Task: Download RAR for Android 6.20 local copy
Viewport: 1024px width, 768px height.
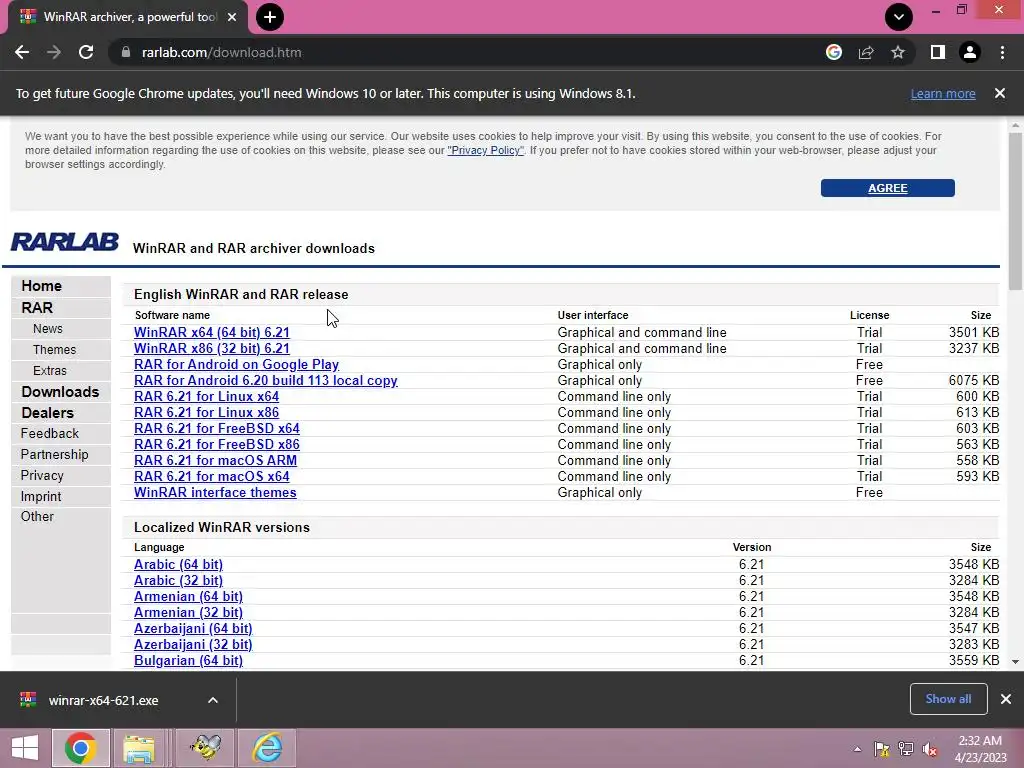Action: pos(266,381)
